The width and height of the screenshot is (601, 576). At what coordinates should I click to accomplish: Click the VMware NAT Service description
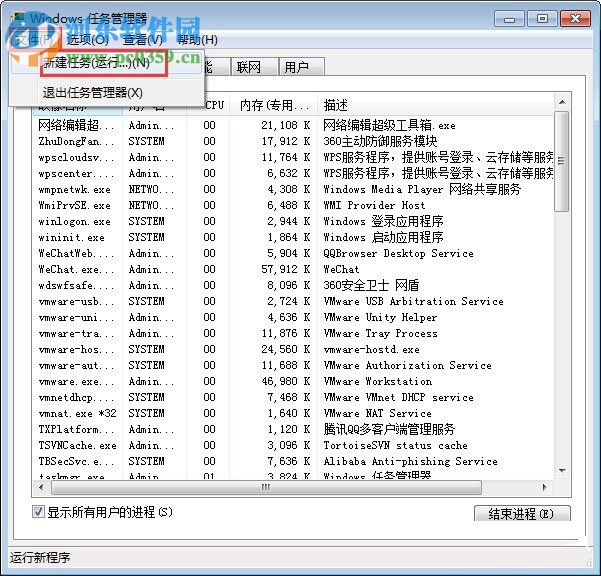click(377, 414)
